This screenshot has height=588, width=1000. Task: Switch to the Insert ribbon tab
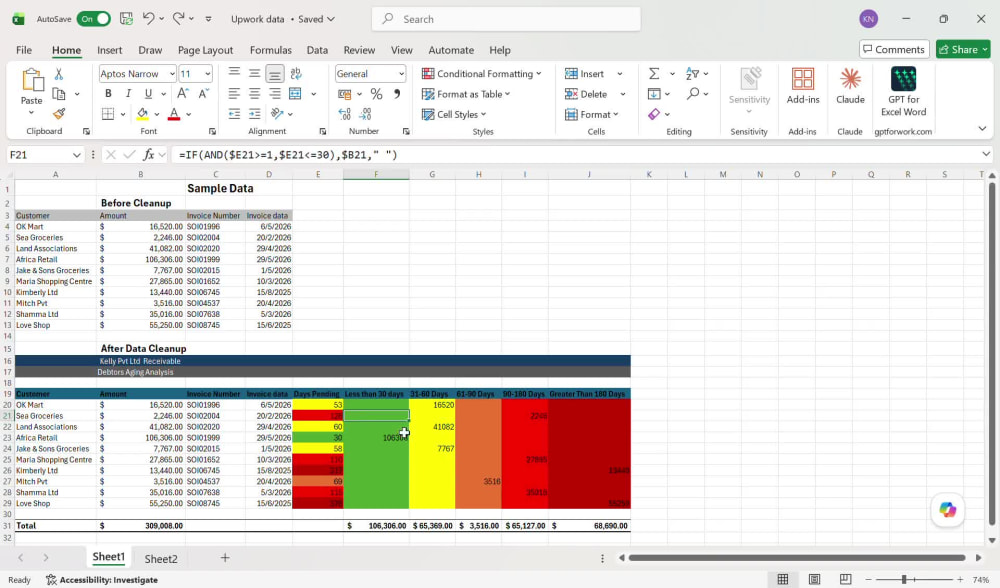tap(110, 50)
